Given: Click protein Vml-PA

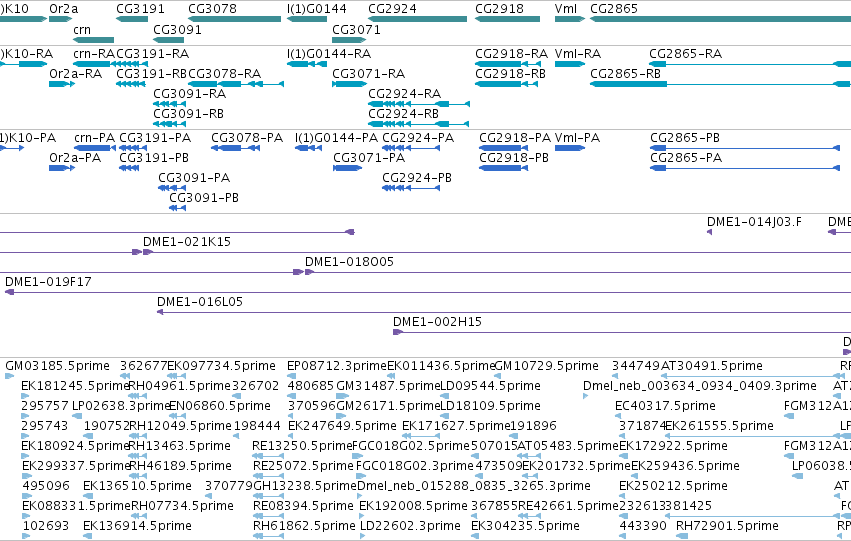Looking at the screenshot, I should 577,138.
